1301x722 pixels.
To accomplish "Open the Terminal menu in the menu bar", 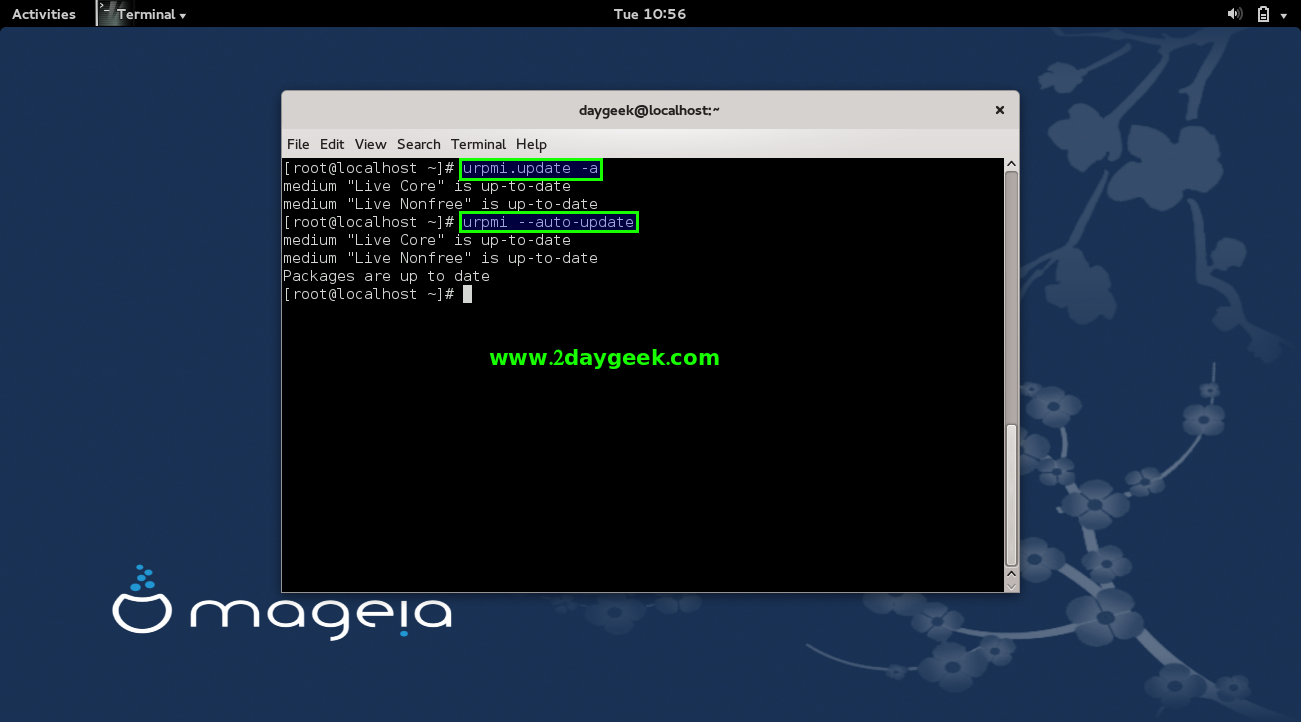I will coord(478,144).
